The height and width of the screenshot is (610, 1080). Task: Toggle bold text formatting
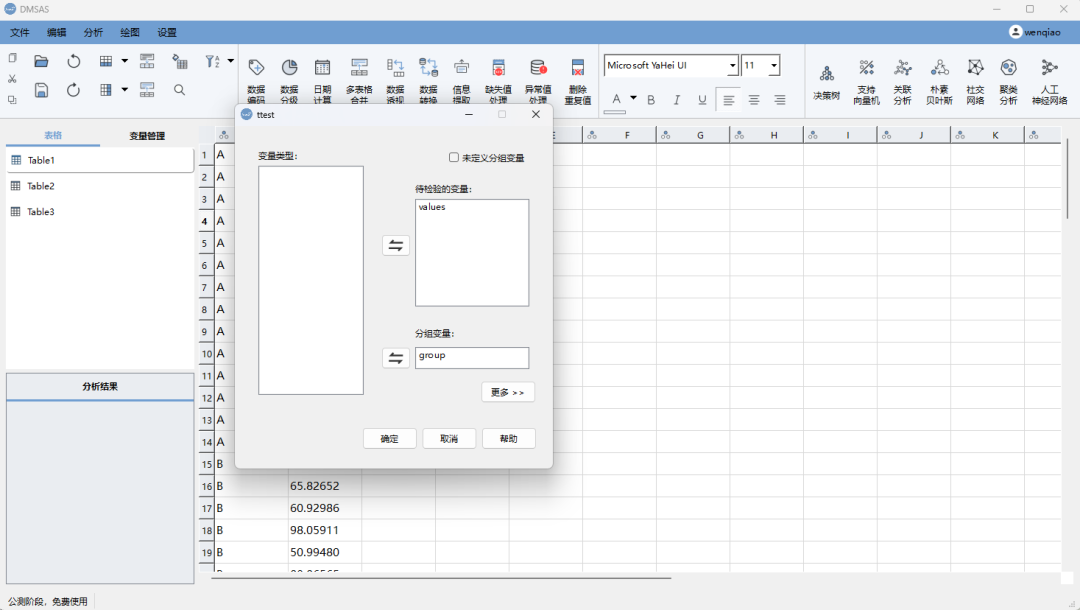pyautogui.click(x=651, y=100)
